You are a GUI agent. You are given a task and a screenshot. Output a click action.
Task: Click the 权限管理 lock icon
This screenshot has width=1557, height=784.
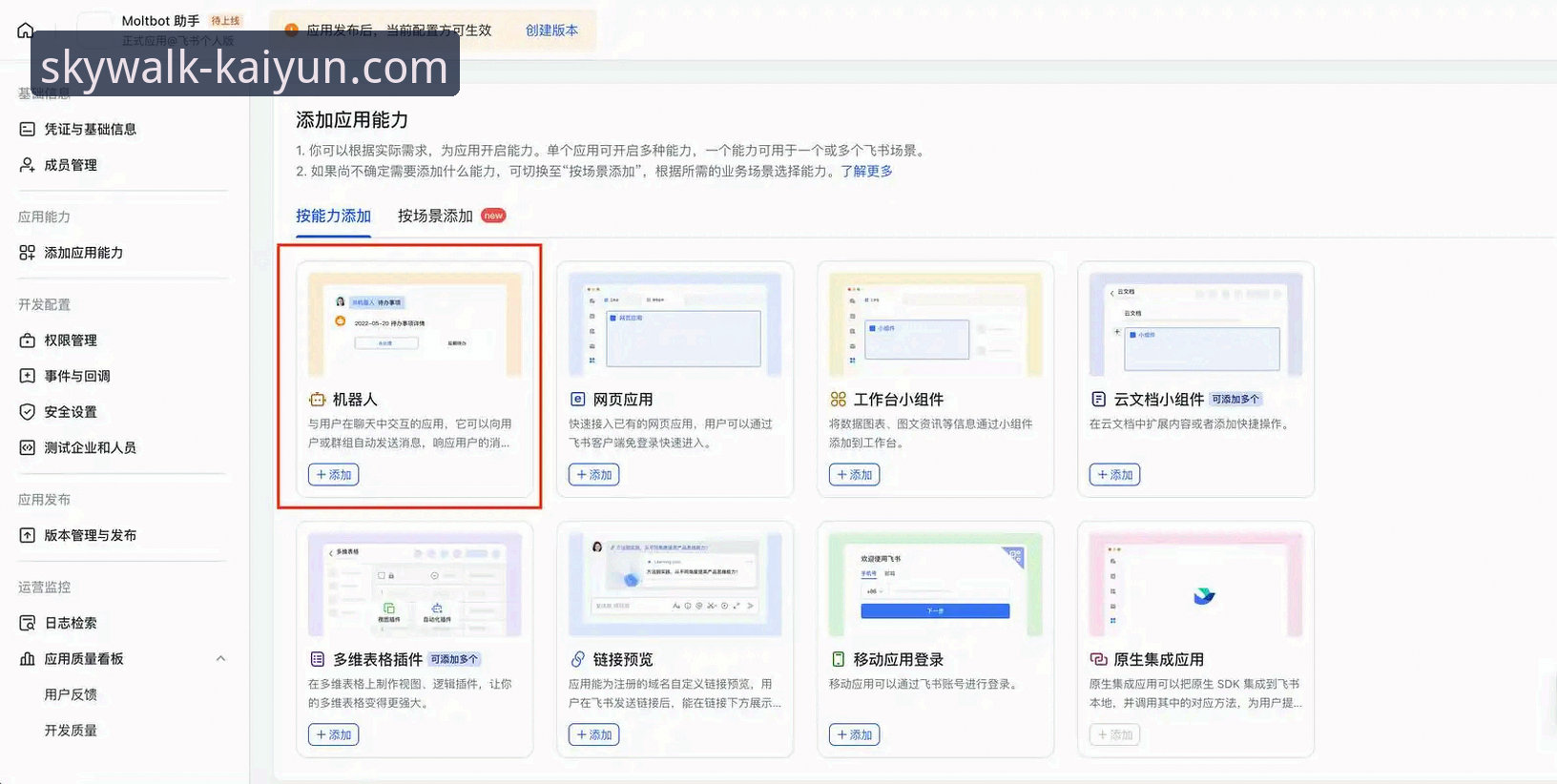(28, 340)
